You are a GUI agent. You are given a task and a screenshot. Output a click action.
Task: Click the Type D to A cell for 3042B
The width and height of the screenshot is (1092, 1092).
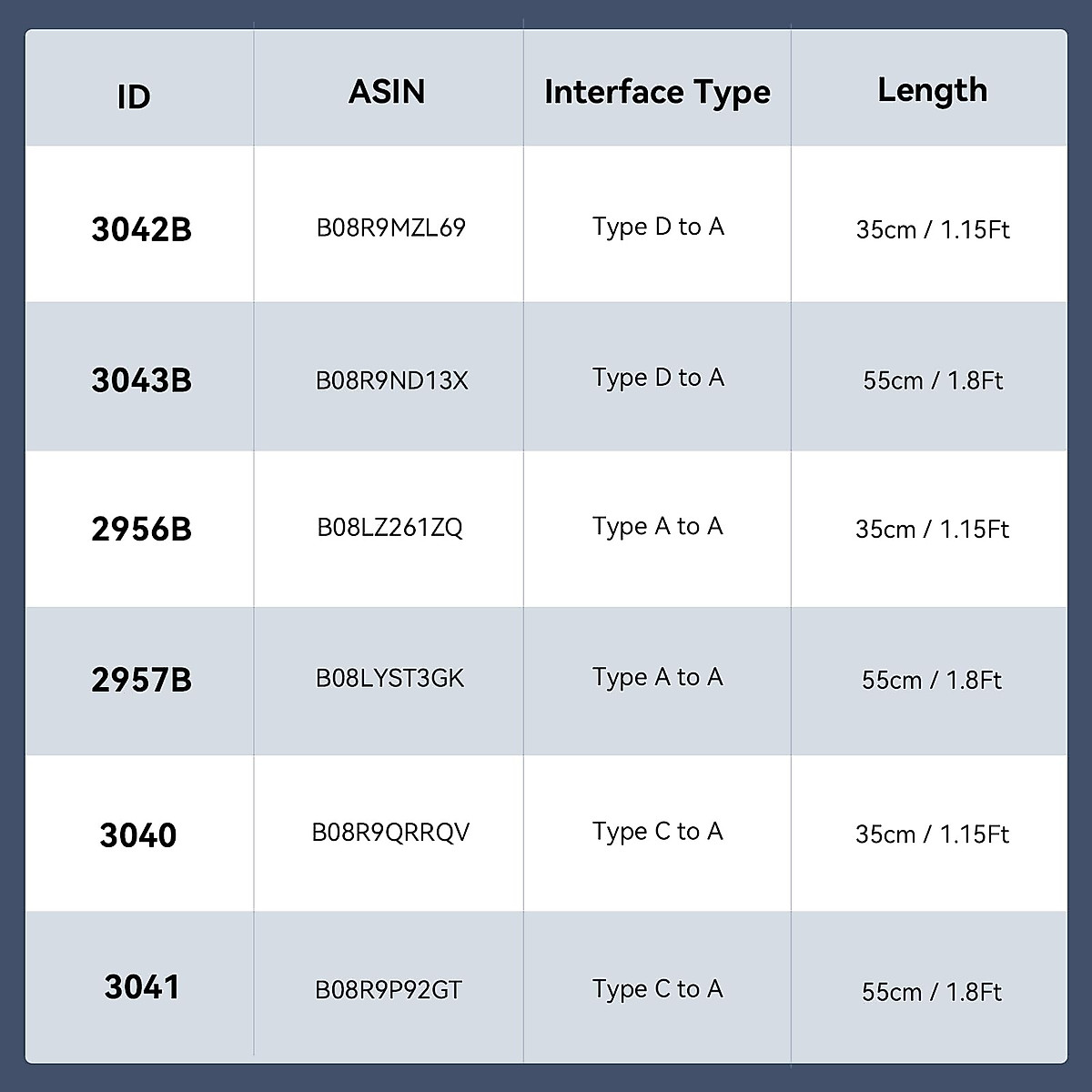click(x=658, y=227)
